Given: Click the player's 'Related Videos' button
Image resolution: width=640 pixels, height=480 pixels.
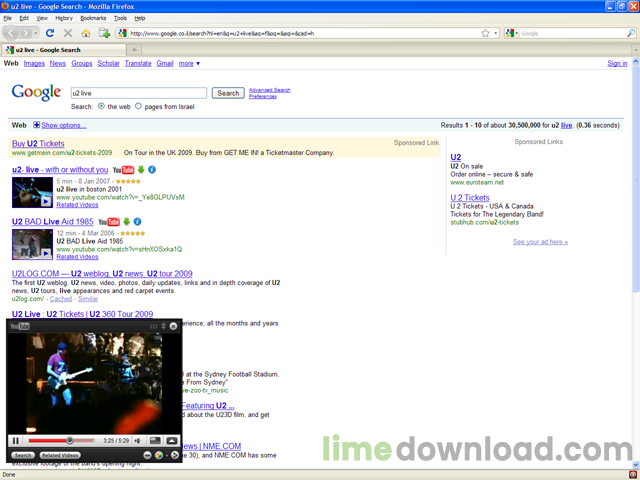Looking at the screenshot, I should pyautogui.click(x=60, y=455).
